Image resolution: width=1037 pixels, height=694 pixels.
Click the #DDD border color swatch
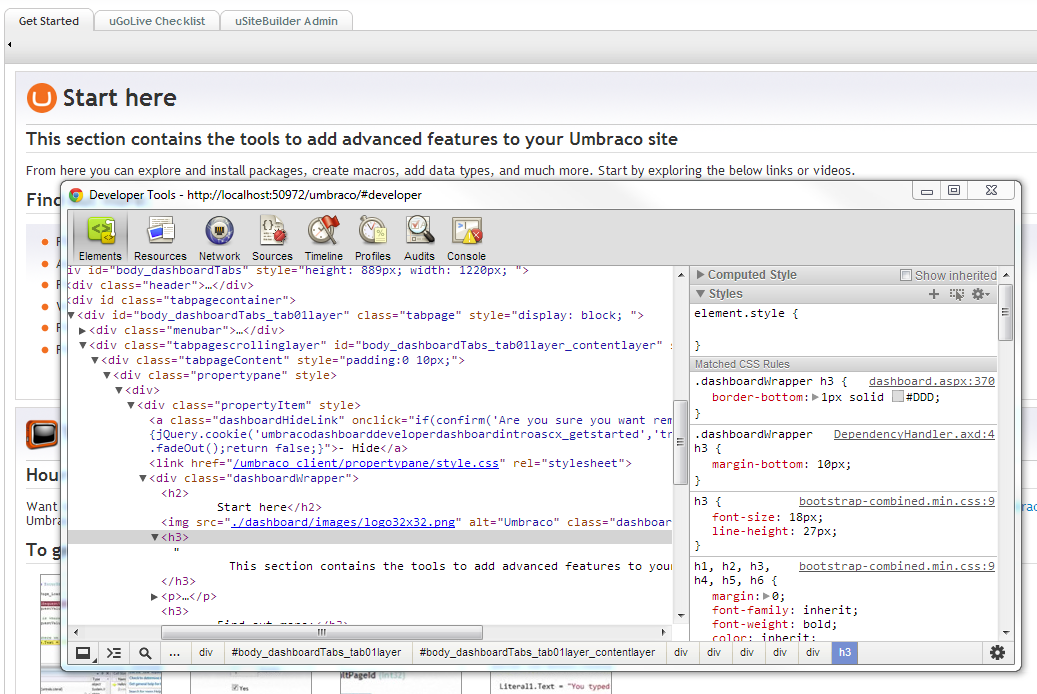point(897,398)
